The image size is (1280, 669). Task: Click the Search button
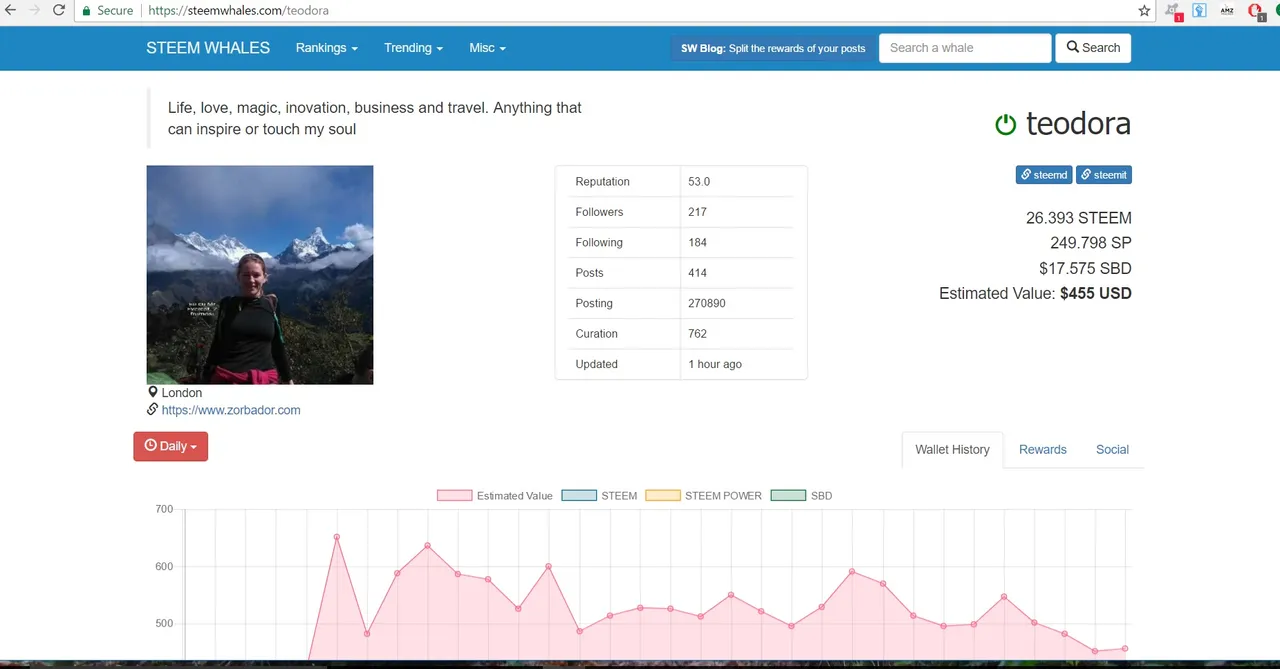pyautogui.click(x=1093, y=48)
